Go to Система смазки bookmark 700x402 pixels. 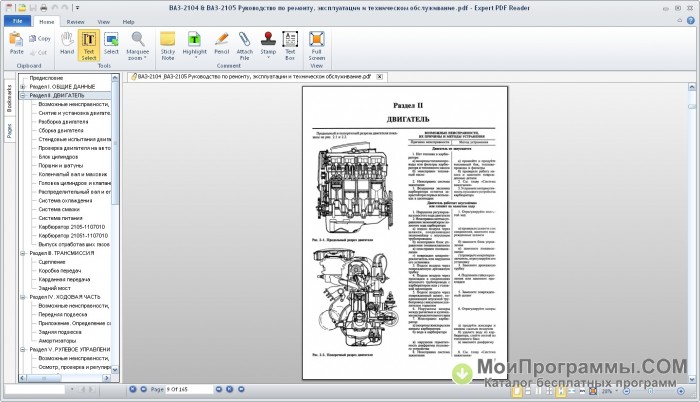pyautogui.click(x=59, y=209)
